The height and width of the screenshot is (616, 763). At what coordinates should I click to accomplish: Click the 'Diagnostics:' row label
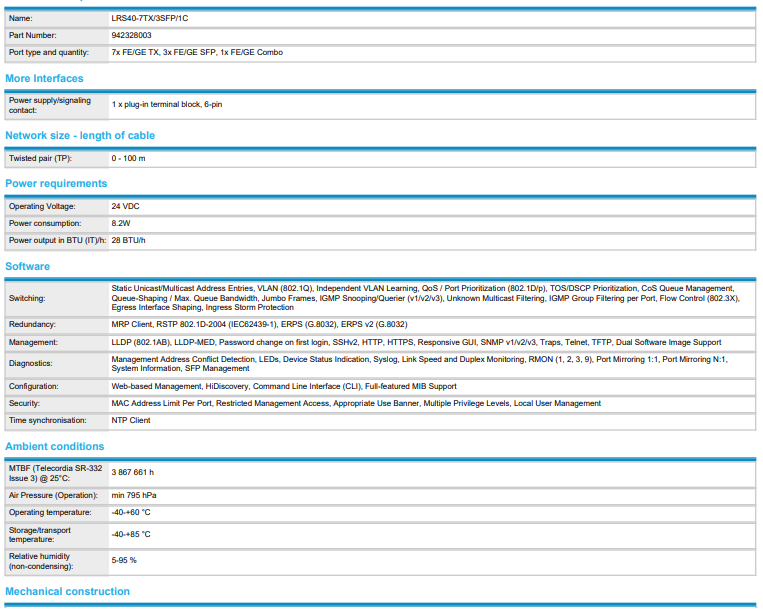(31, 363)
